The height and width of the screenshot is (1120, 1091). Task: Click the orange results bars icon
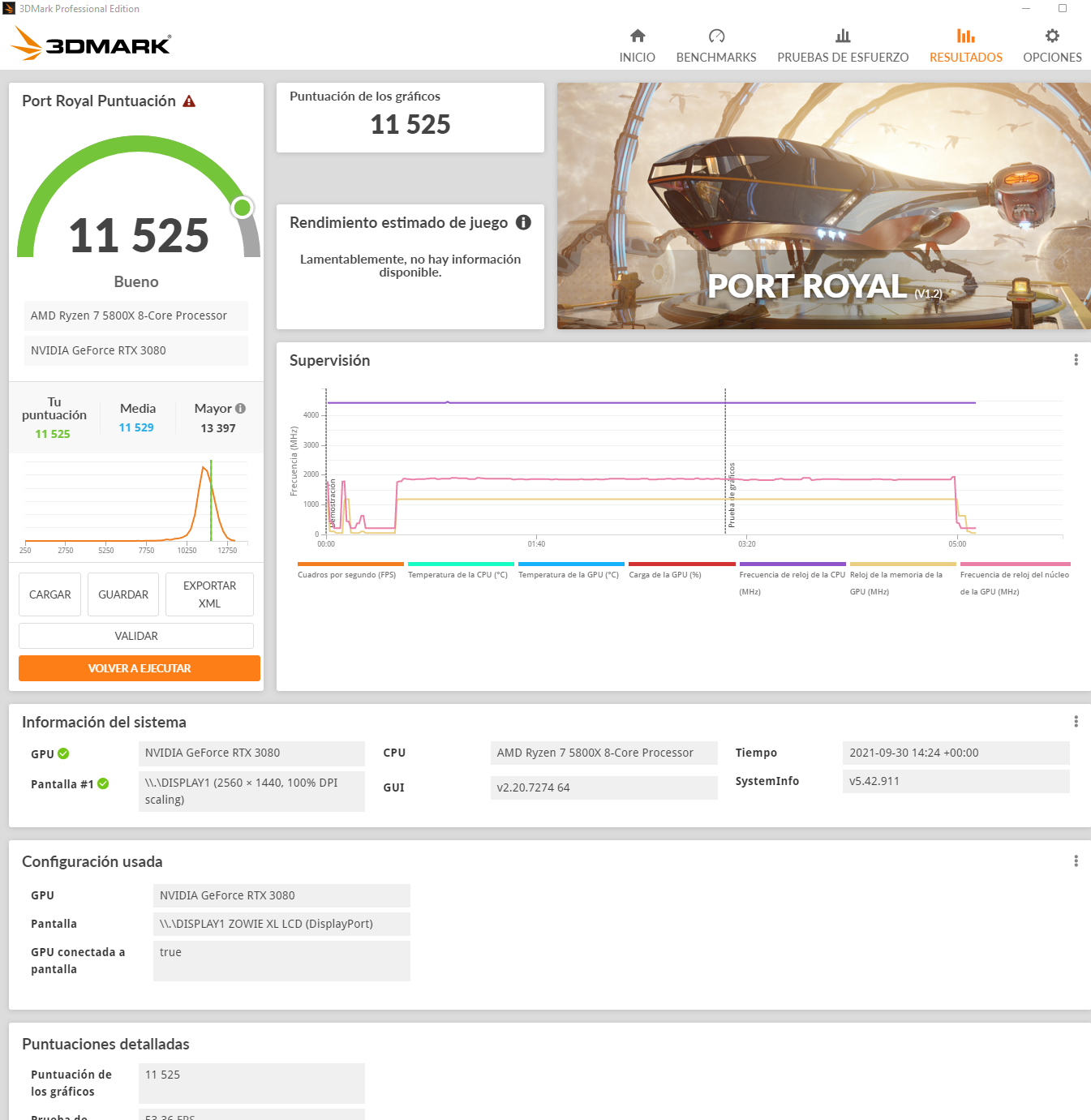coord(966,36)
